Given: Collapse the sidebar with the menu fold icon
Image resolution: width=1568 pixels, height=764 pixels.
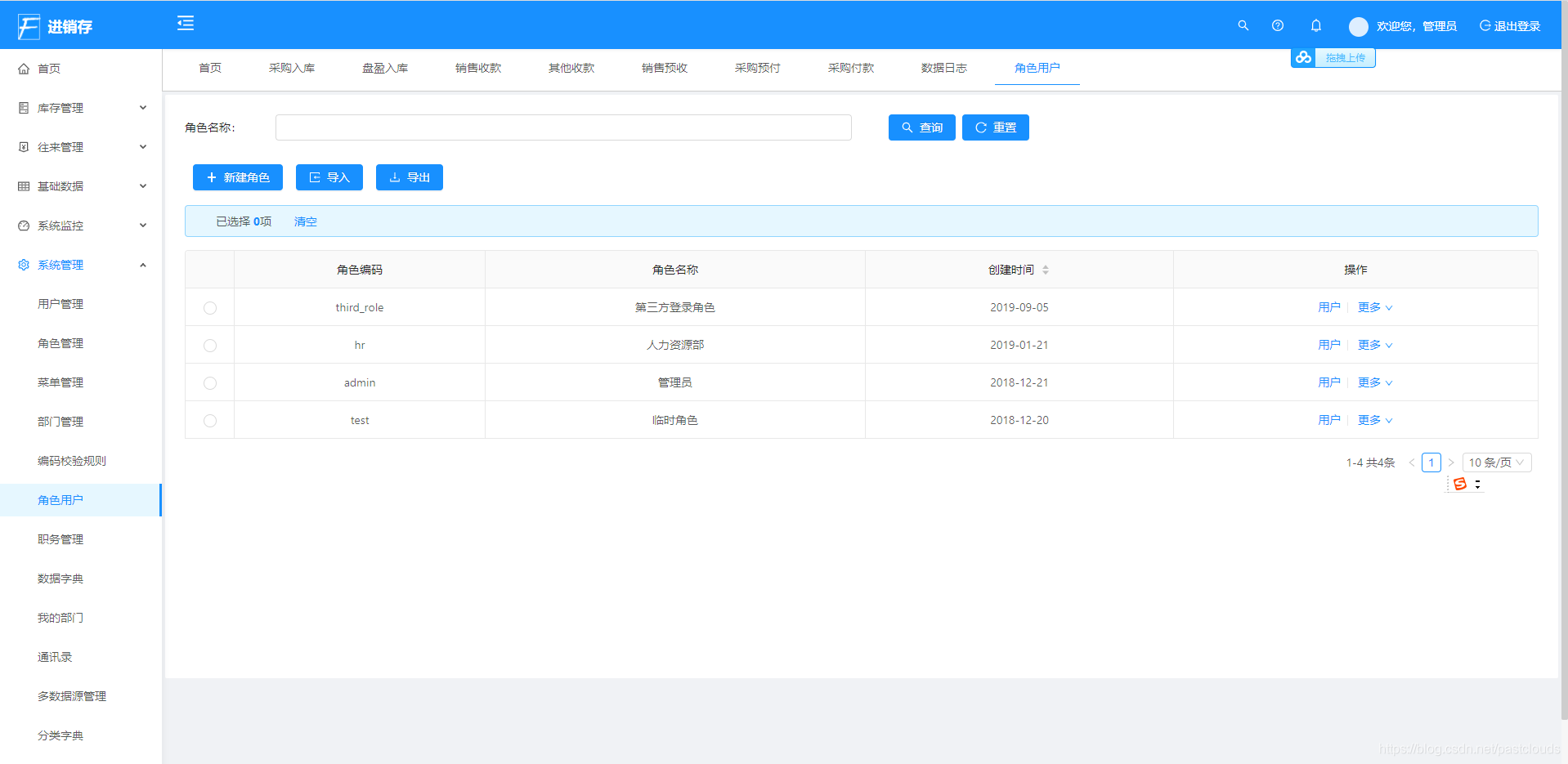Looking at the screenshot, I should [x=186, y=23].
